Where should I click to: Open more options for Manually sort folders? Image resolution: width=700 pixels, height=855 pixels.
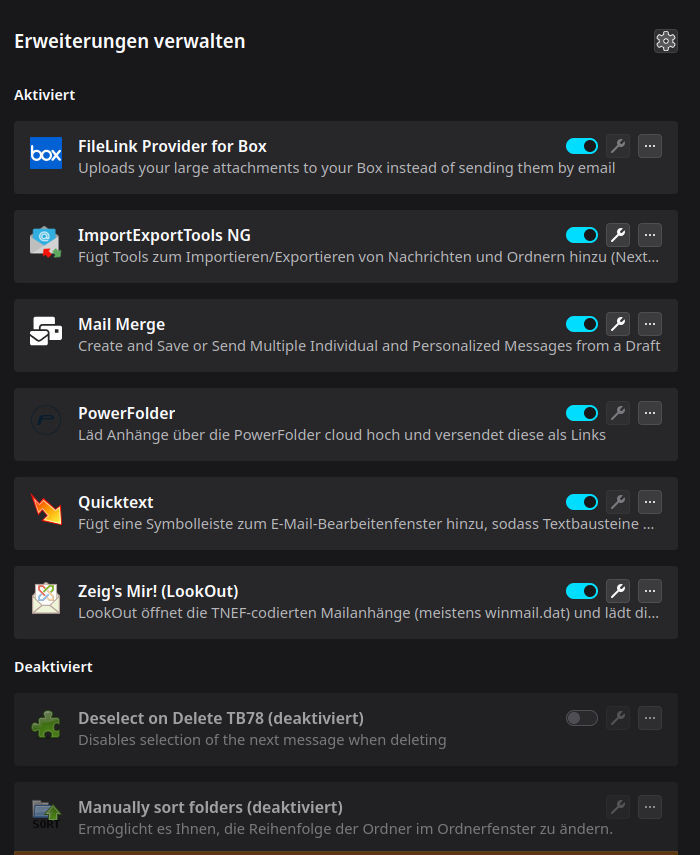(x=650, y=807)
